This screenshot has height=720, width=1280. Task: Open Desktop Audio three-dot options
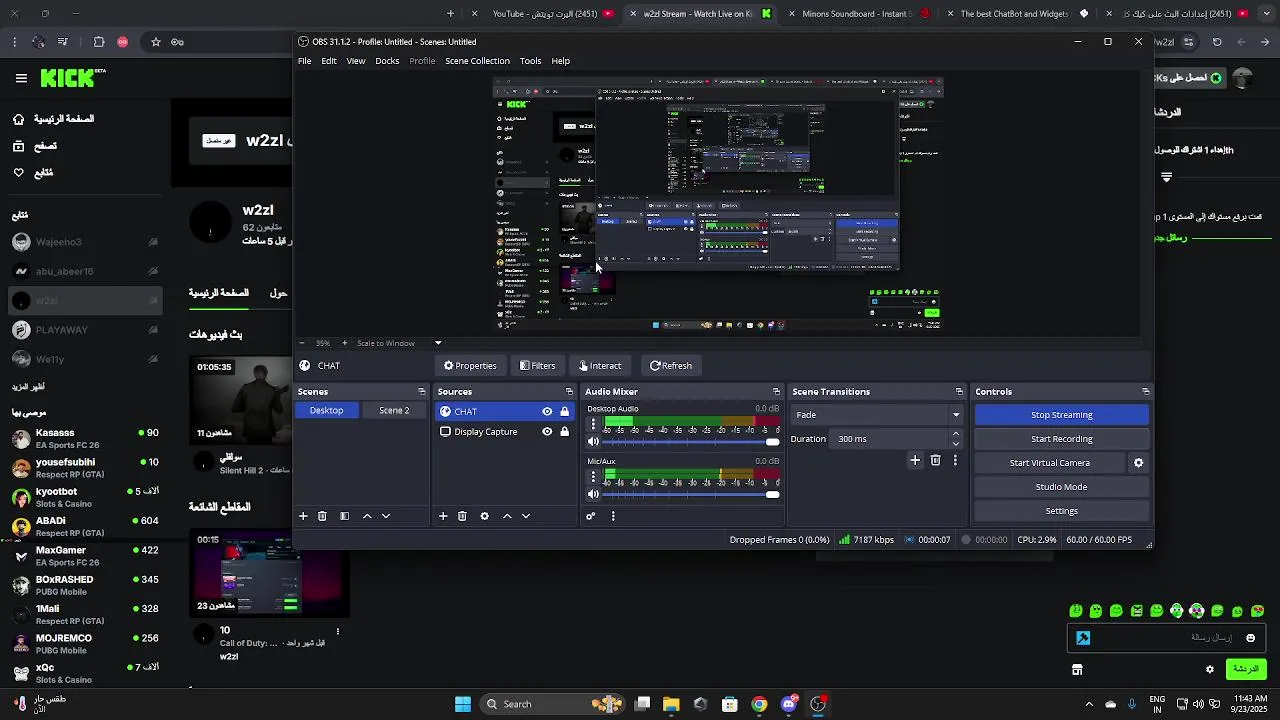tap(593, 424)
